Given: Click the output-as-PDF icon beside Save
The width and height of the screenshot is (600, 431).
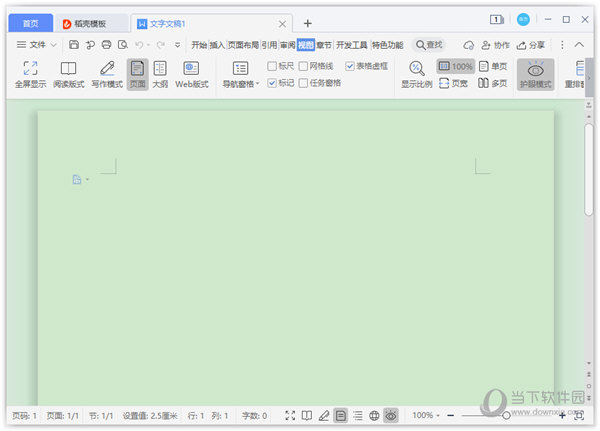Looking at the screenshot, I should click(90, 45).
